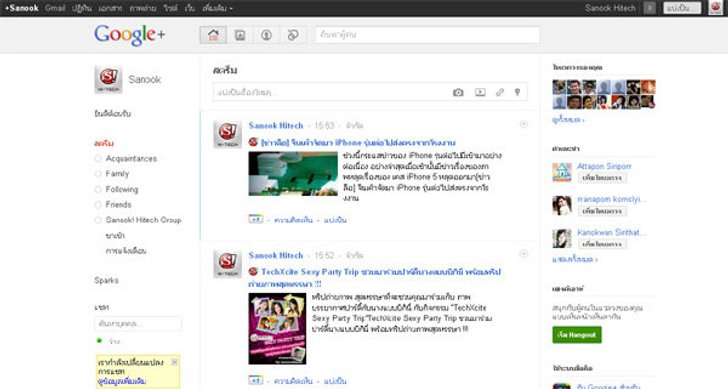The height and width of the screenshot is (389, 728).
Task: Open the iPhone post headline link
Action: point(358,143)
